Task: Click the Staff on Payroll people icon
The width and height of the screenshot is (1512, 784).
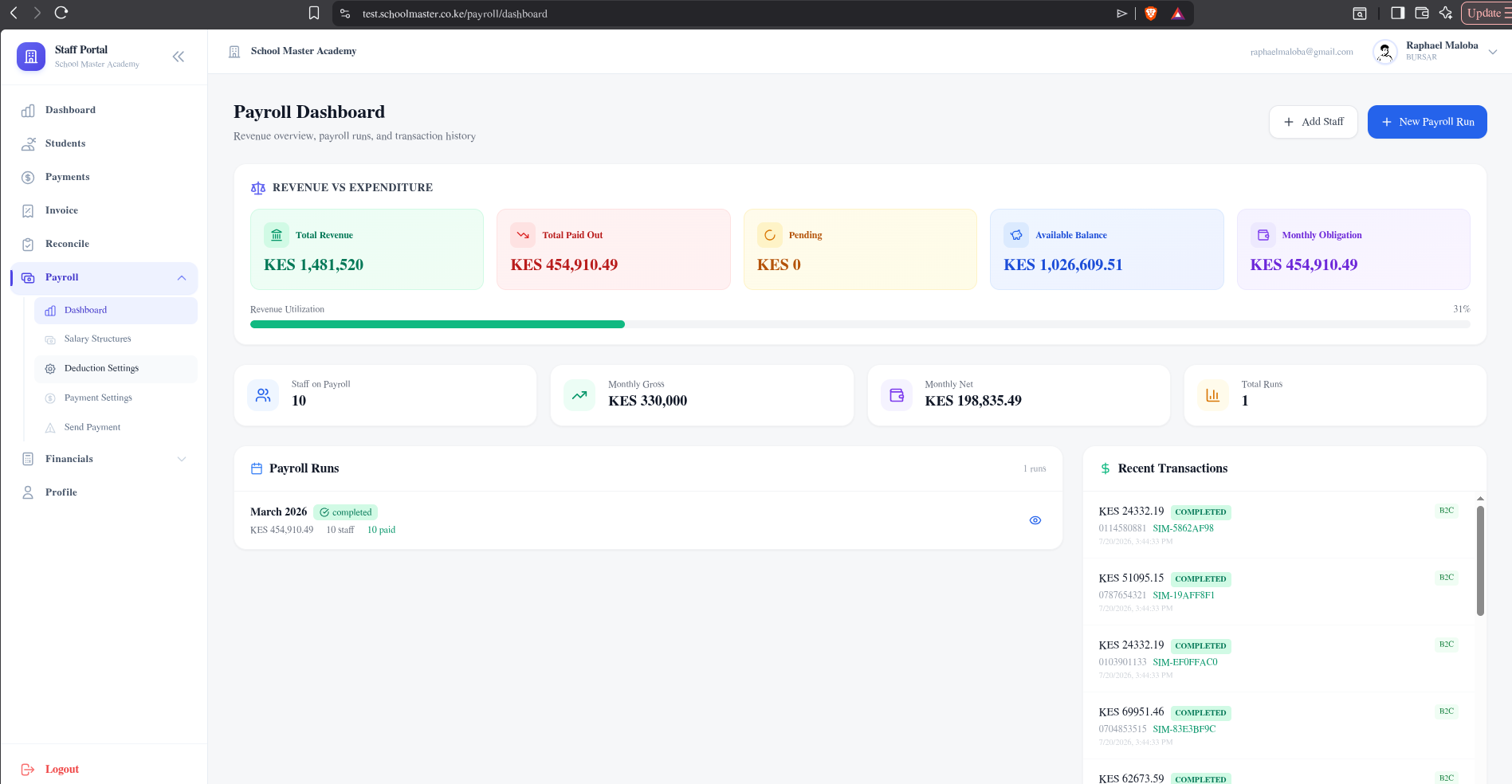Action: (263, 395)
